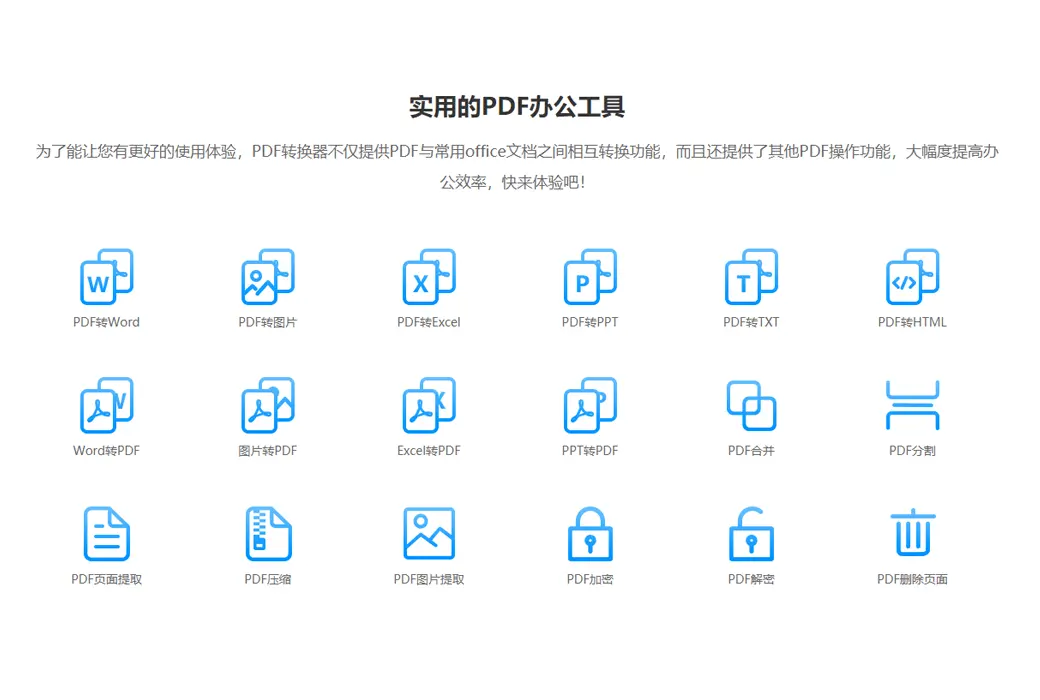
Task: Open the PDF转TXT label link
Action: pos(751,322)
